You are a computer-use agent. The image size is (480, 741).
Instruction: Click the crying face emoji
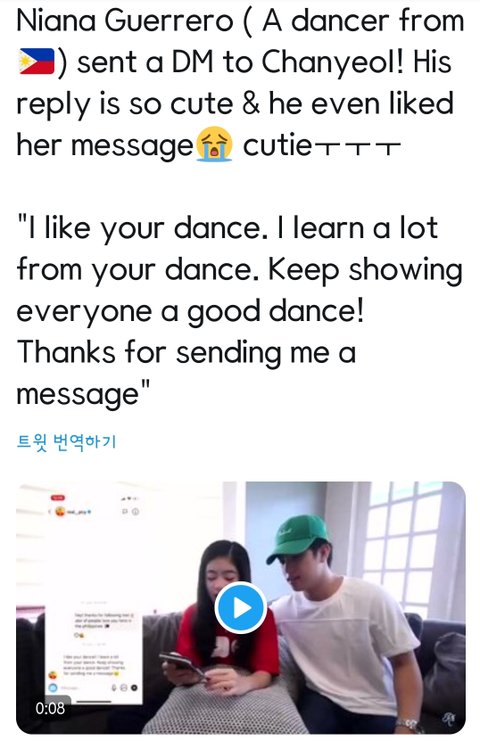(x=215, y=144)
